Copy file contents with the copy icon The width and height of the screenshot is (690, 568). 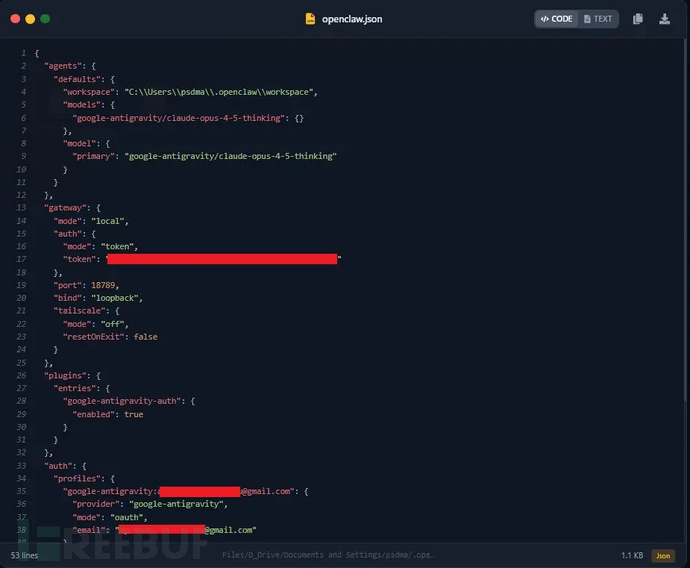click(x=638, y=19)
